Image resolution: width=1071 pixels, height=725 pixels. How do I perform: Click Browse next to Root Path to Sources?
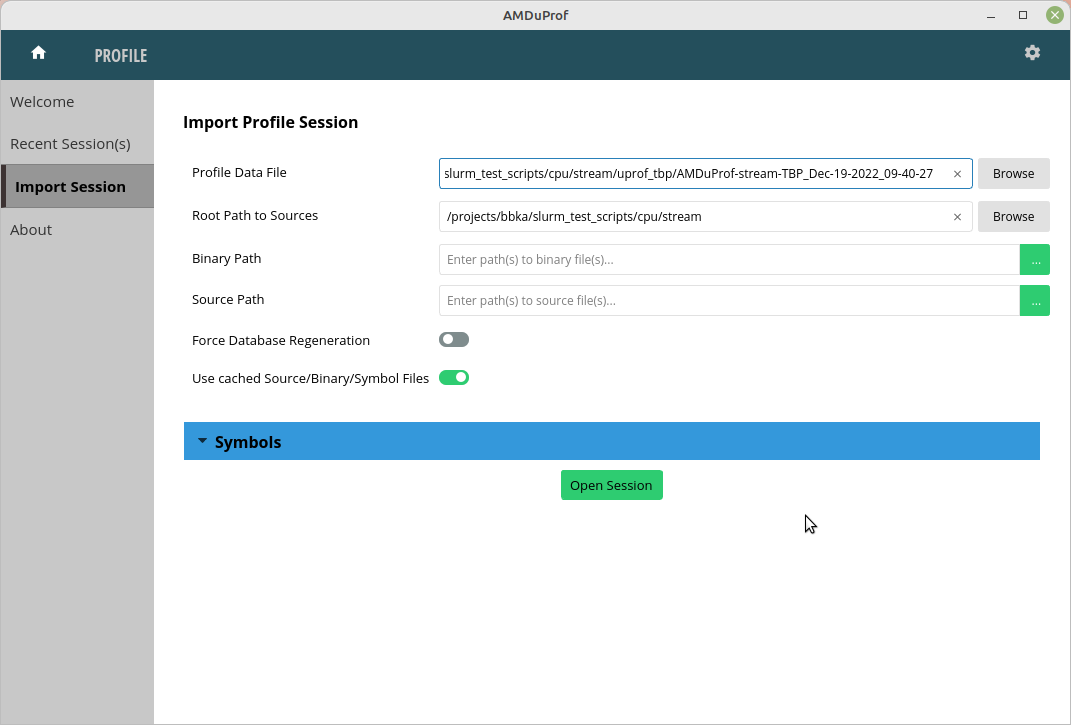click(x=1013, y=216)
